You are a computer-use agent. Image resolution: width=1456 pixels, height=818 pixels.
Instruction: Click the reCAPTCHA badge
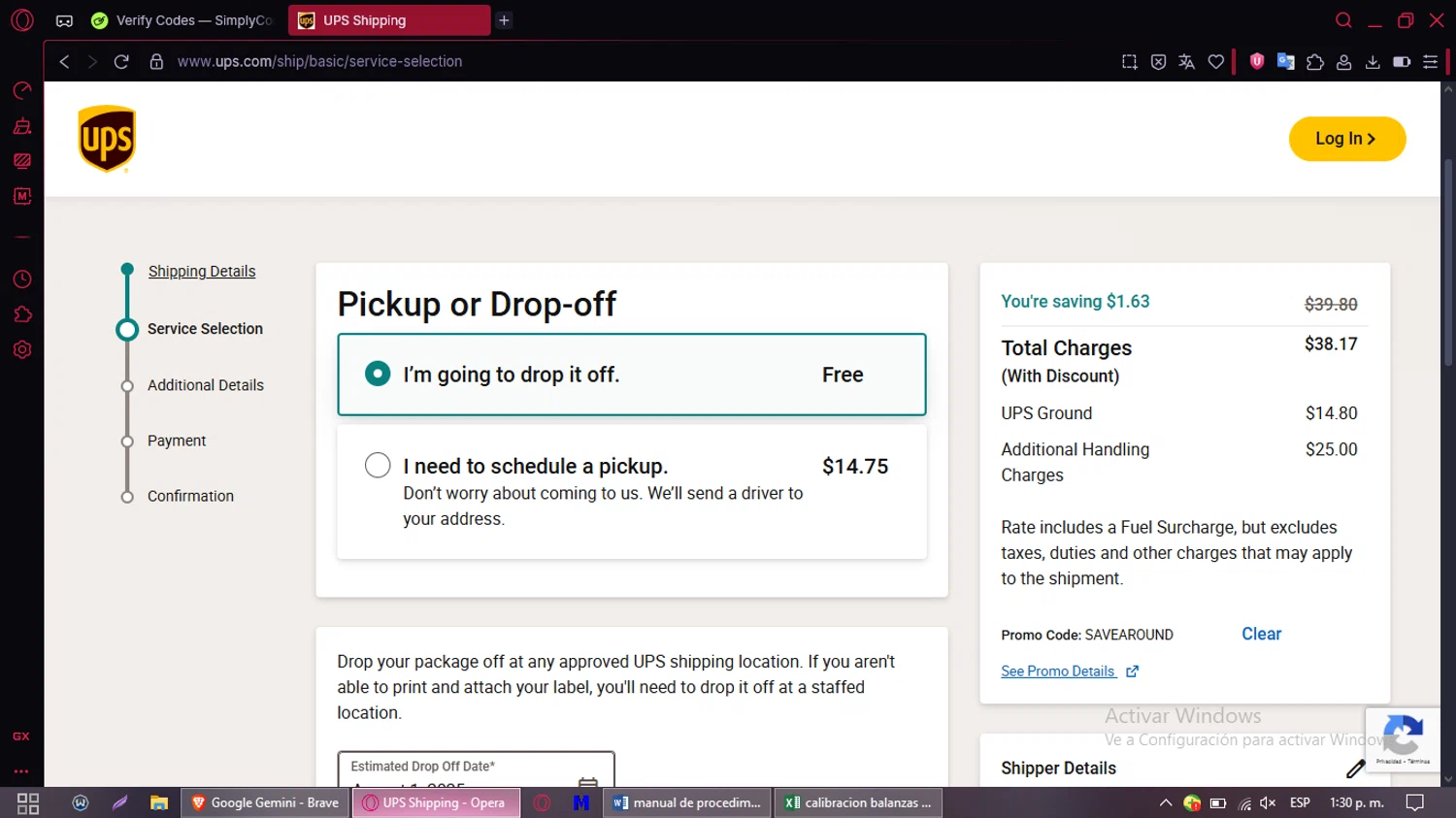pos(1403,739)
